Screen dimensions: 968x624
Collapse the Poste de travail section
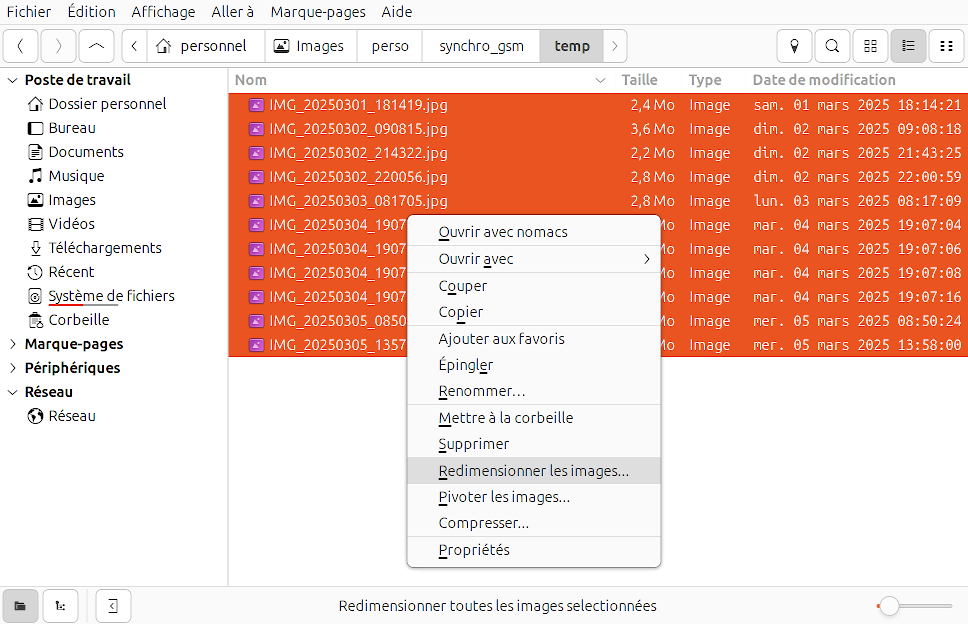(12, 80)
